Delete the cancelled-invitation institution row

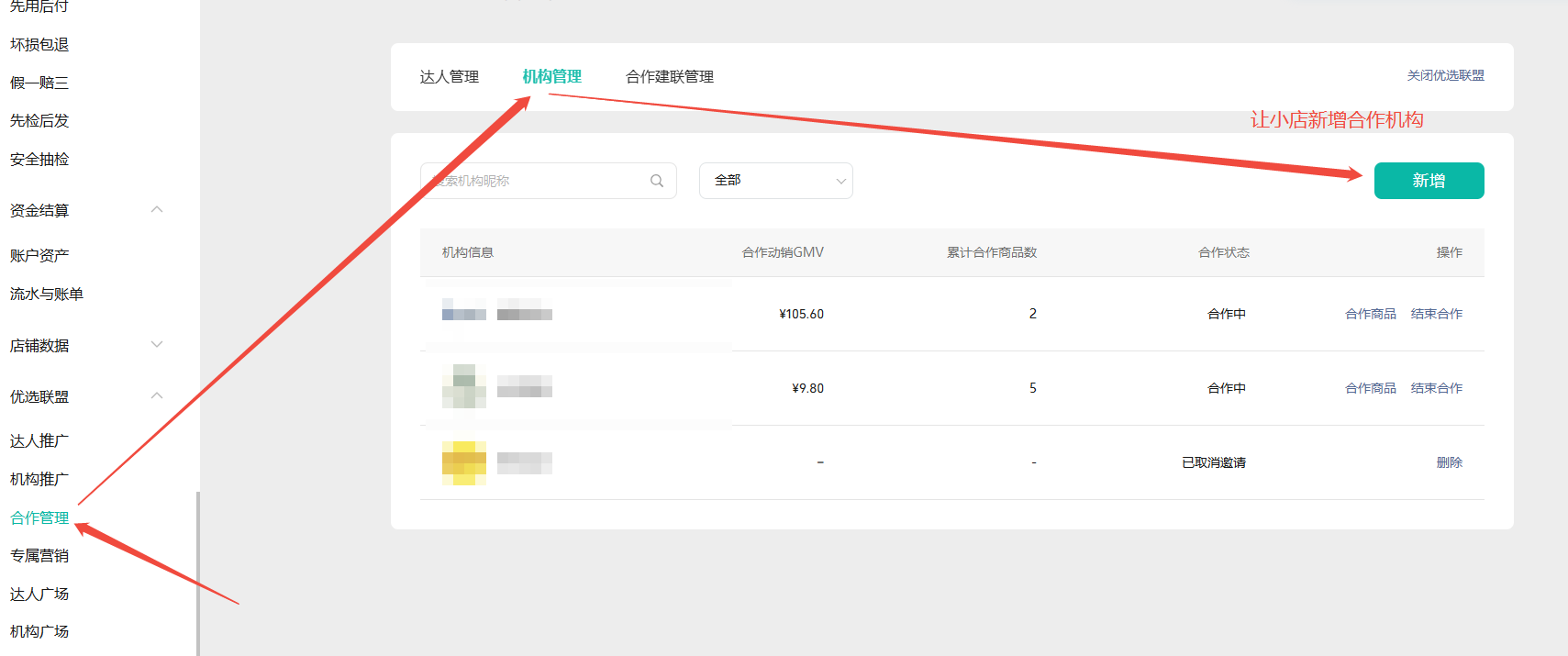(x=1449, y=462)
